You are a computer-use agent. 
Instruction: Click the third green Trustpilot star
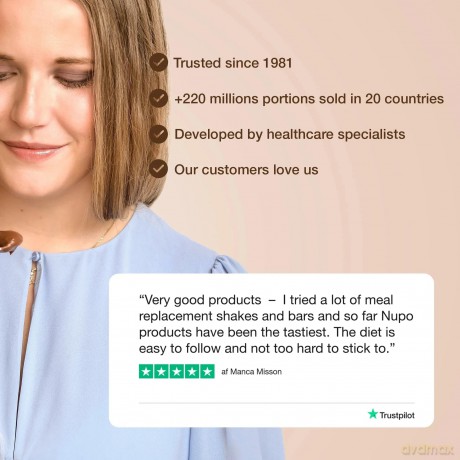coord(177,371)
